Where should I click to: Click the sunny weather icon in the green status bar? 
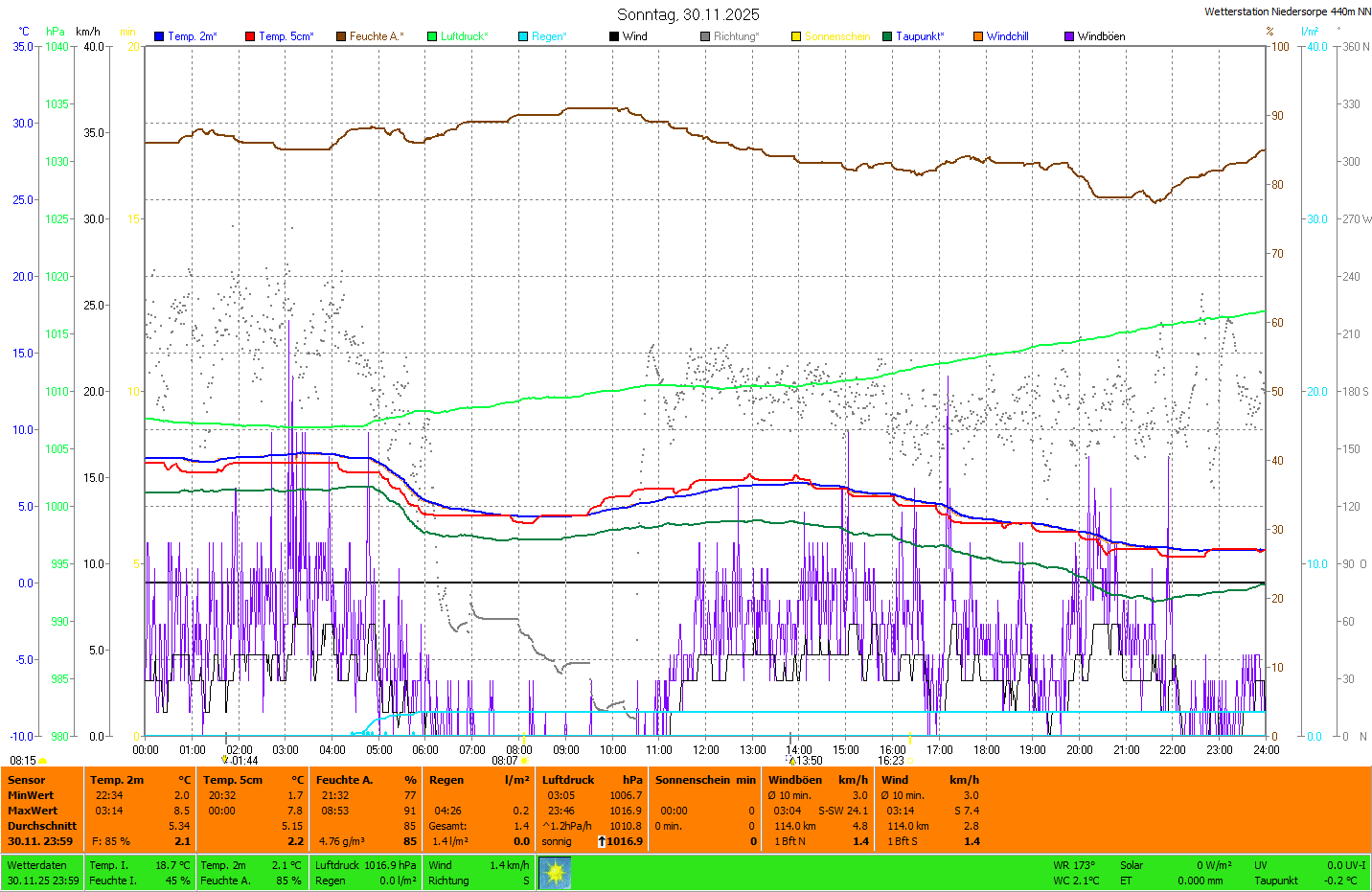tap(555, 873)
